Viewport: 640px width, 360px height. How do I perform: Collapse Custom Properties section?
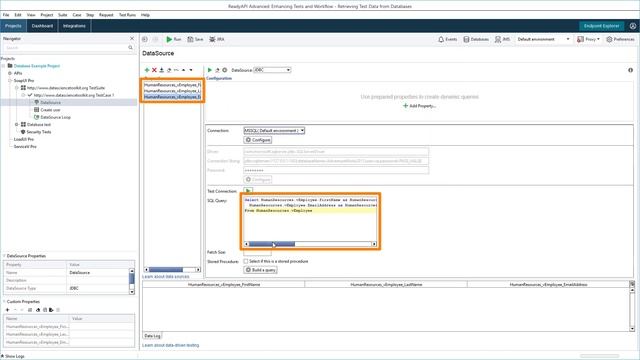pos(4,302)
